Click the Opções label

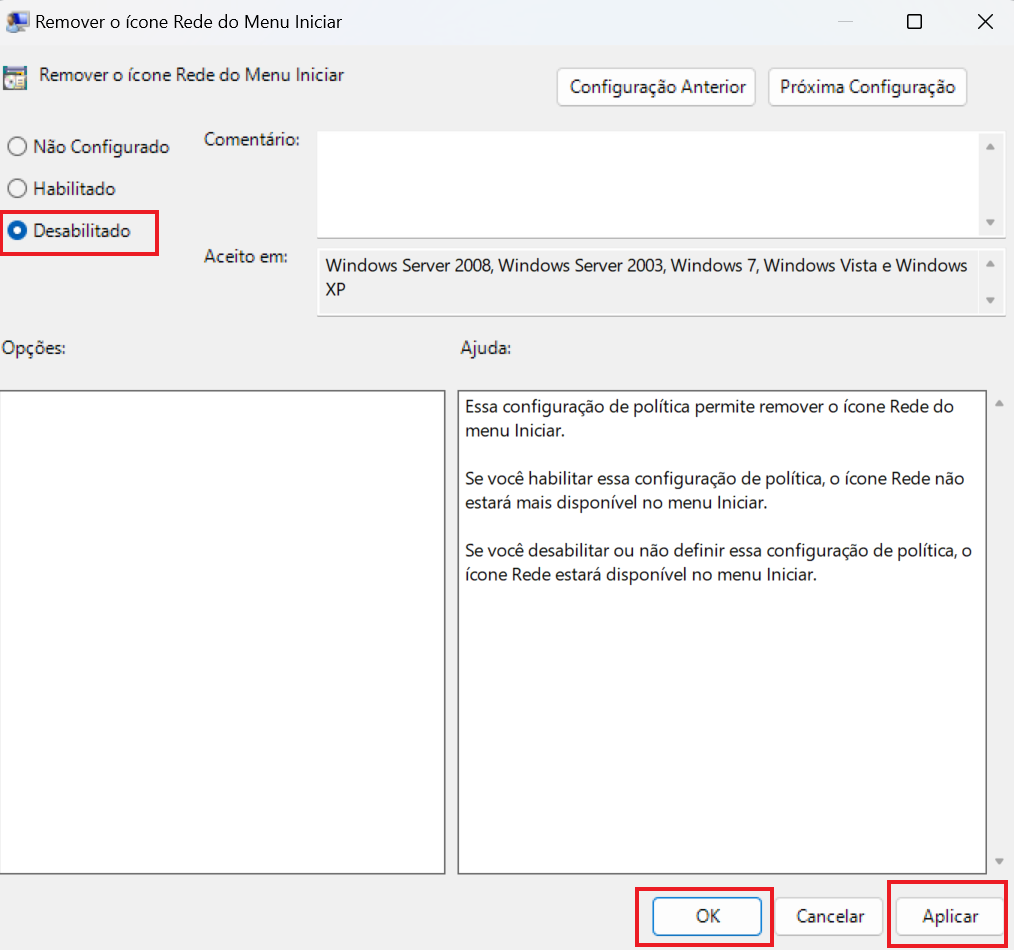(34, 349)
